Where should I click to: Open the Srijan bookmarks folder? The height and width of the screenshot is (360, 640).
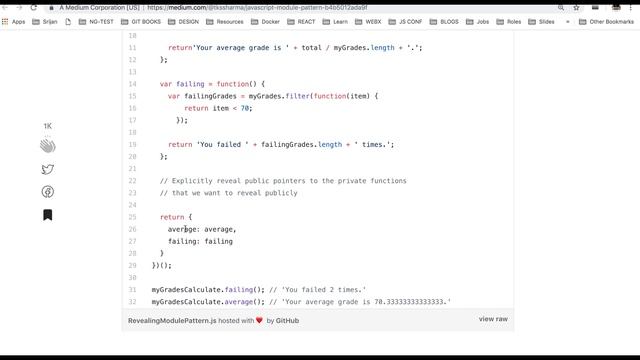click(45, 22)
